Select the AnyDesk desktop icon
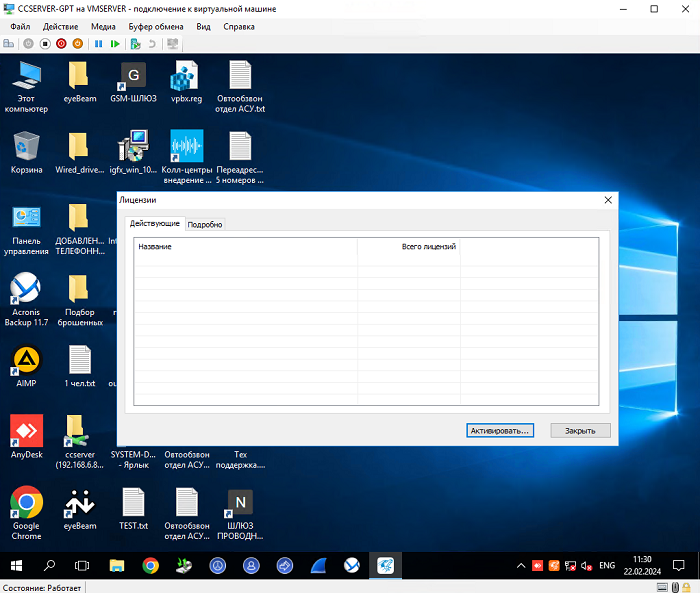Image resolution: width=700 pixels, height=593 pixels. tap(26, 431)
